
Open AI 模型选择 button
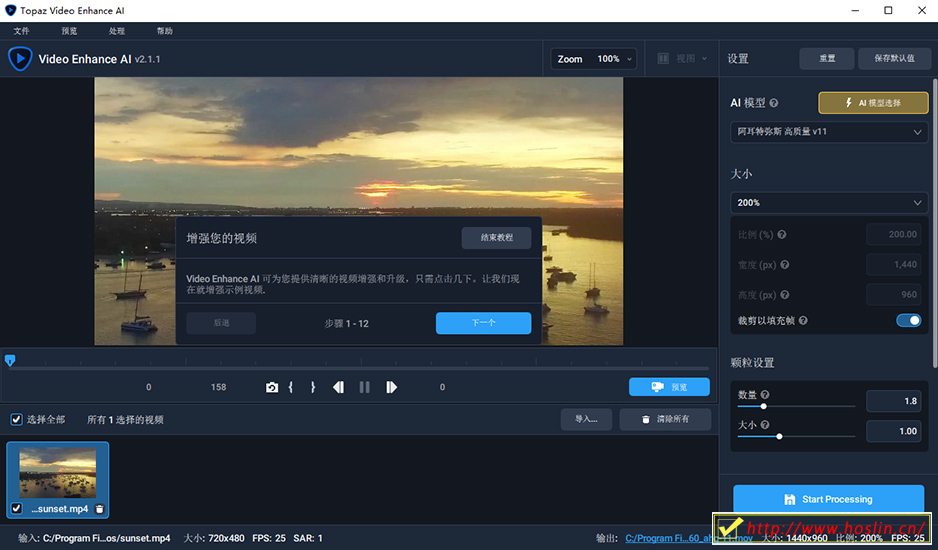pos(873,103)
